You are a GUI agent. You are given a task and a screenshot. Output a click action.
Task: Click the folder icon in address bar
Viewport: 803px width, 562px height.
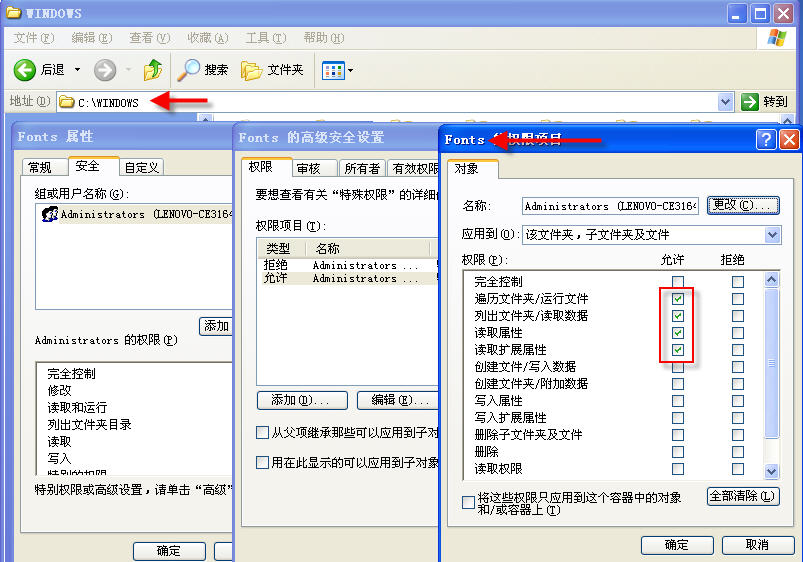pyautogui.click(x=67, y=102)
